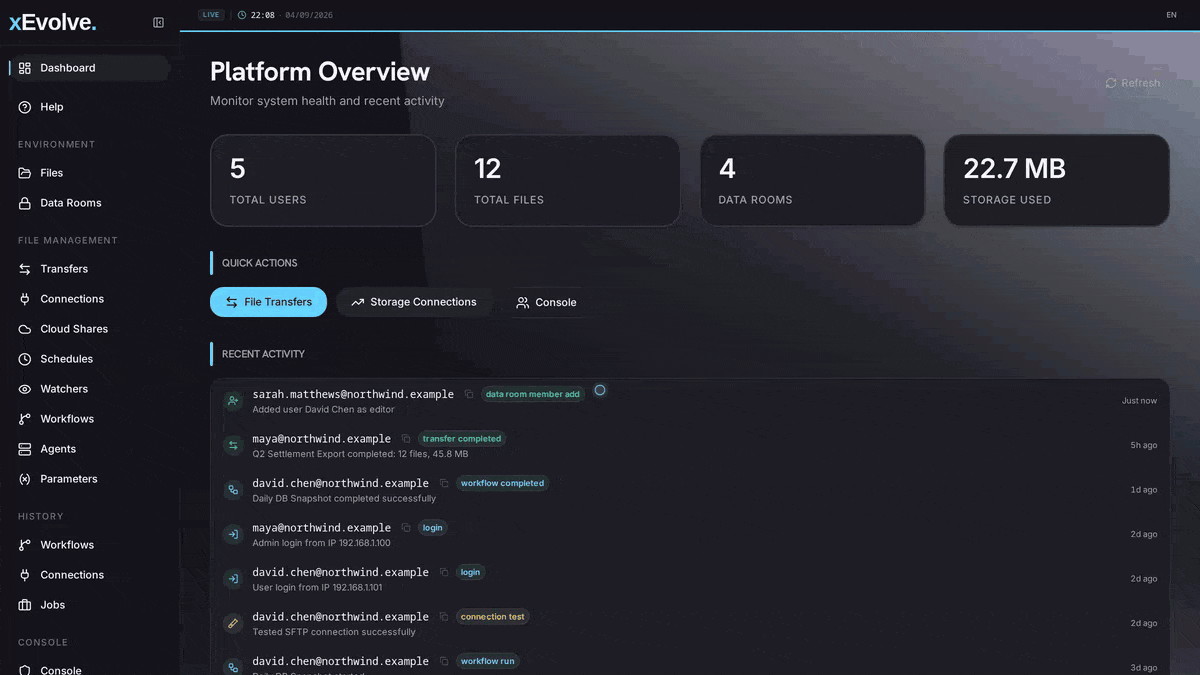Image resolution: width=1200 pixels, height=675 pixels.
Task: Click the 'workflow completed' tag
Action: tap(502, 483)
